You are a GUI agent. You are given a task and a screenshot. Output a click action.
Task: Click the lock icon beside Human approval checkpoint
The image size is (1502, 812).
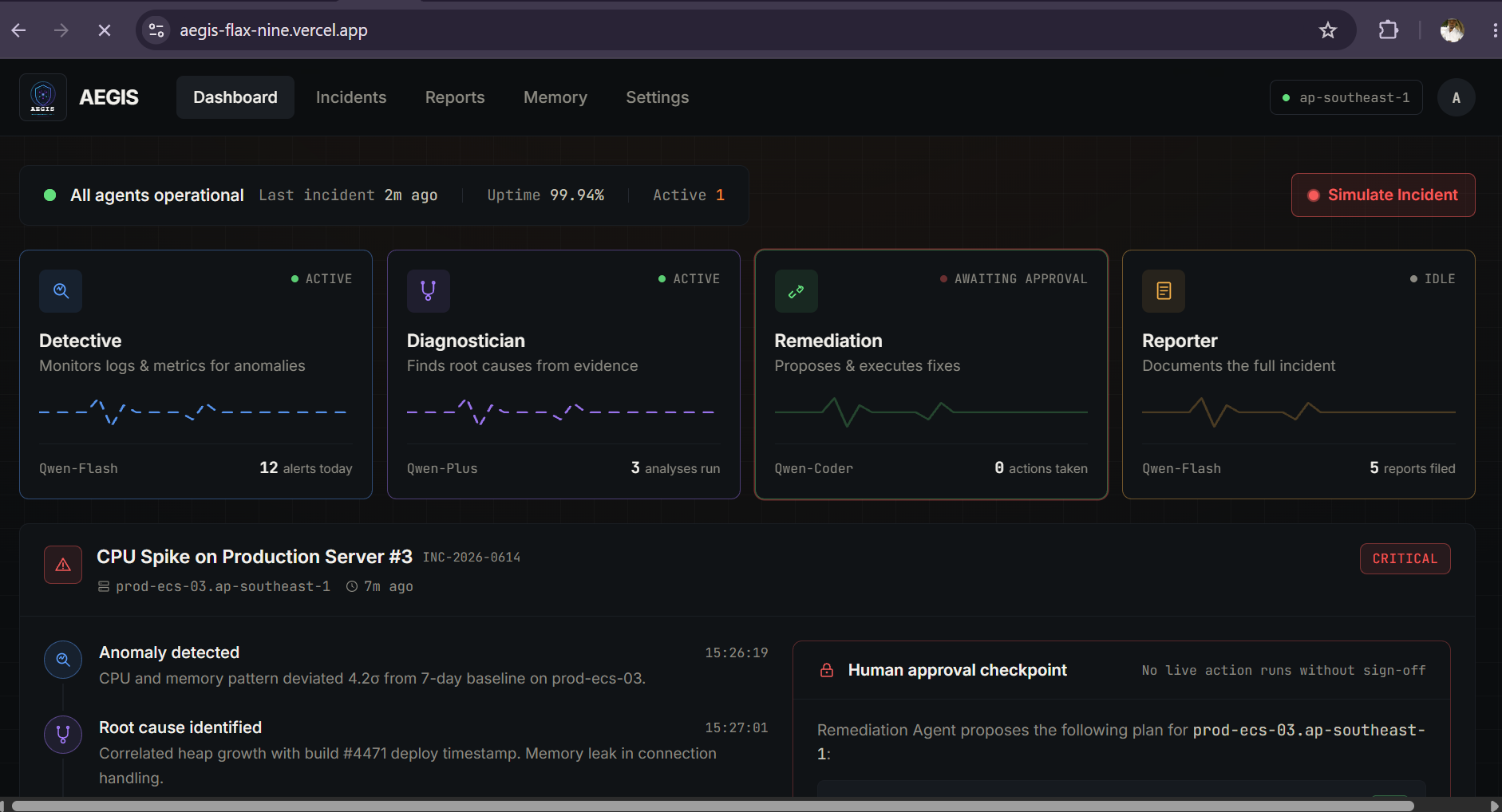[828, 670]
